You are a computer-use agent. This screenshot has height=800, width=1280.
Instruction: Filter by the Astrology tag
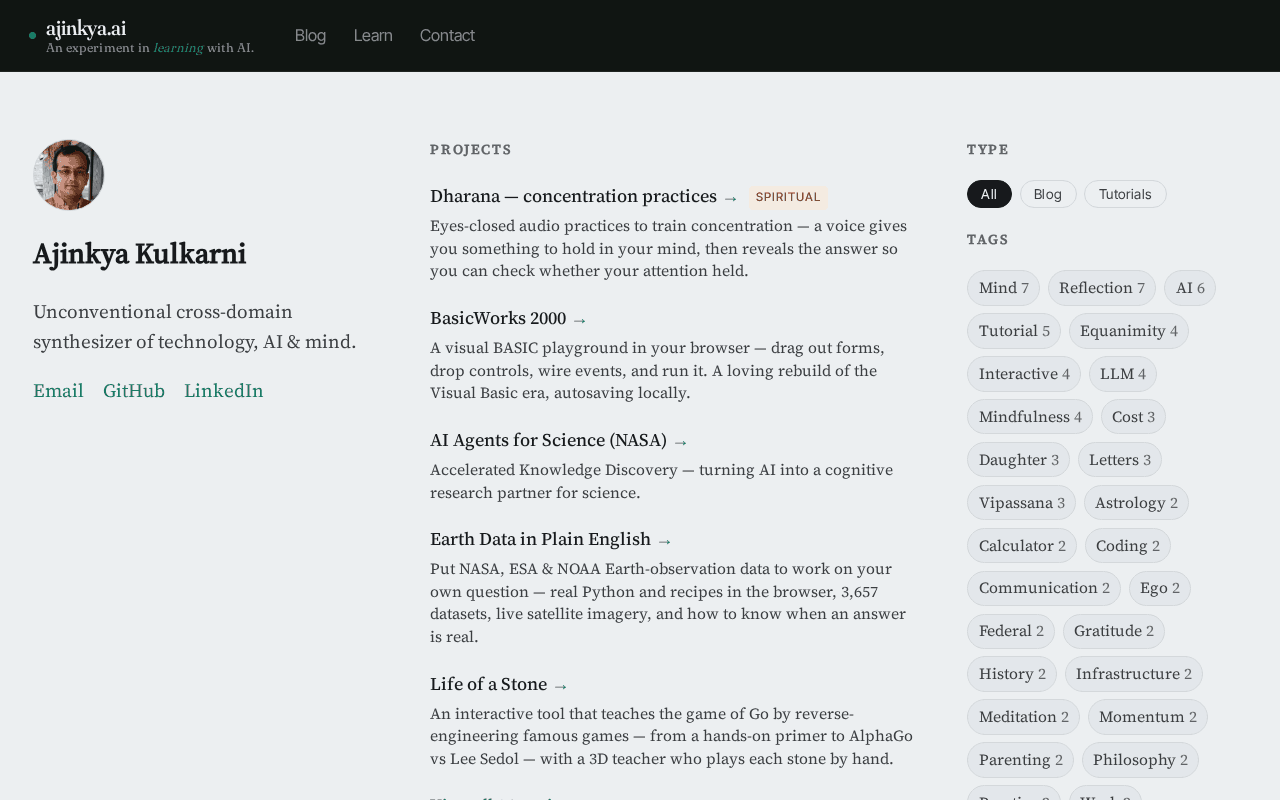tap(1136, 503)
